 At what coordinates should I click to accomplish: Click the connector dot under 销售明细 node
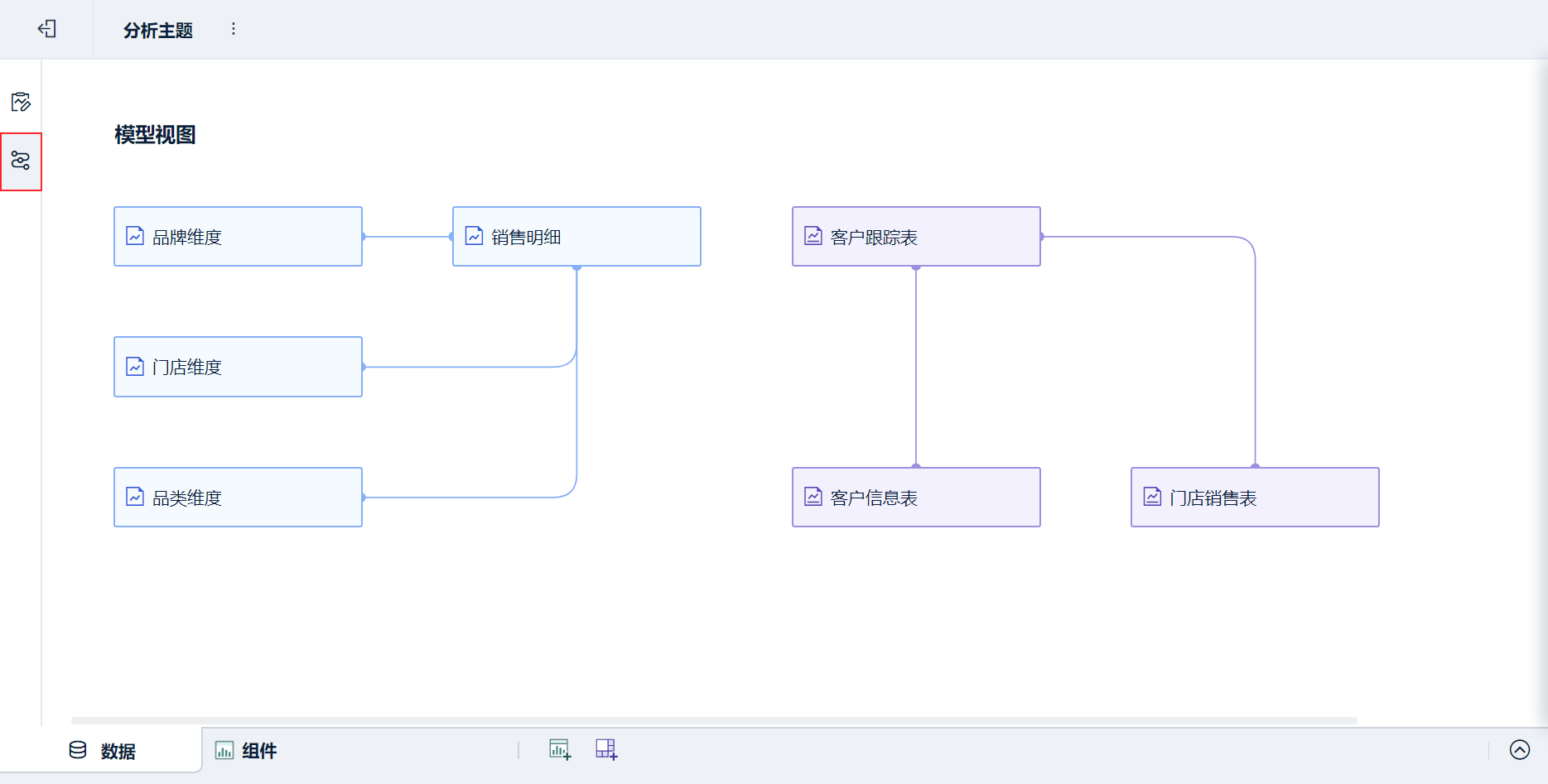tap(576, 267)
